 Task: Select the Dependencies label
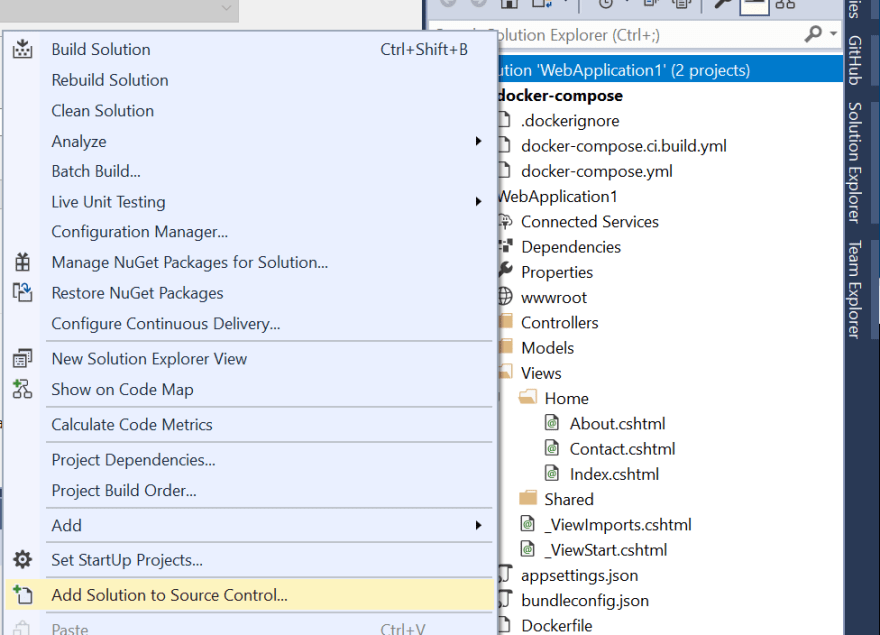[x=571, y=247]
